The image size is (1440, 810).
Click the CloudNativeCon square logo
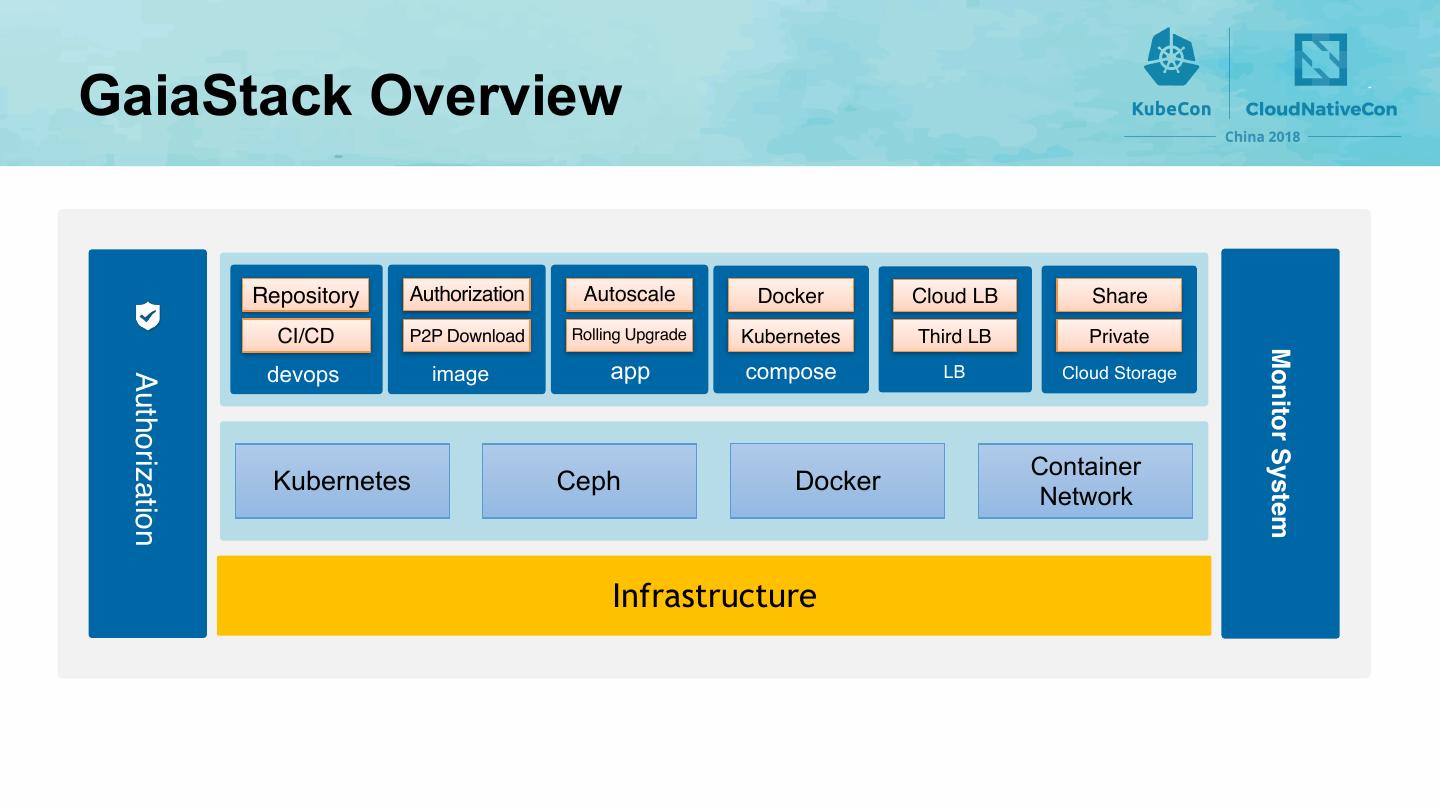coord(1320,60)
